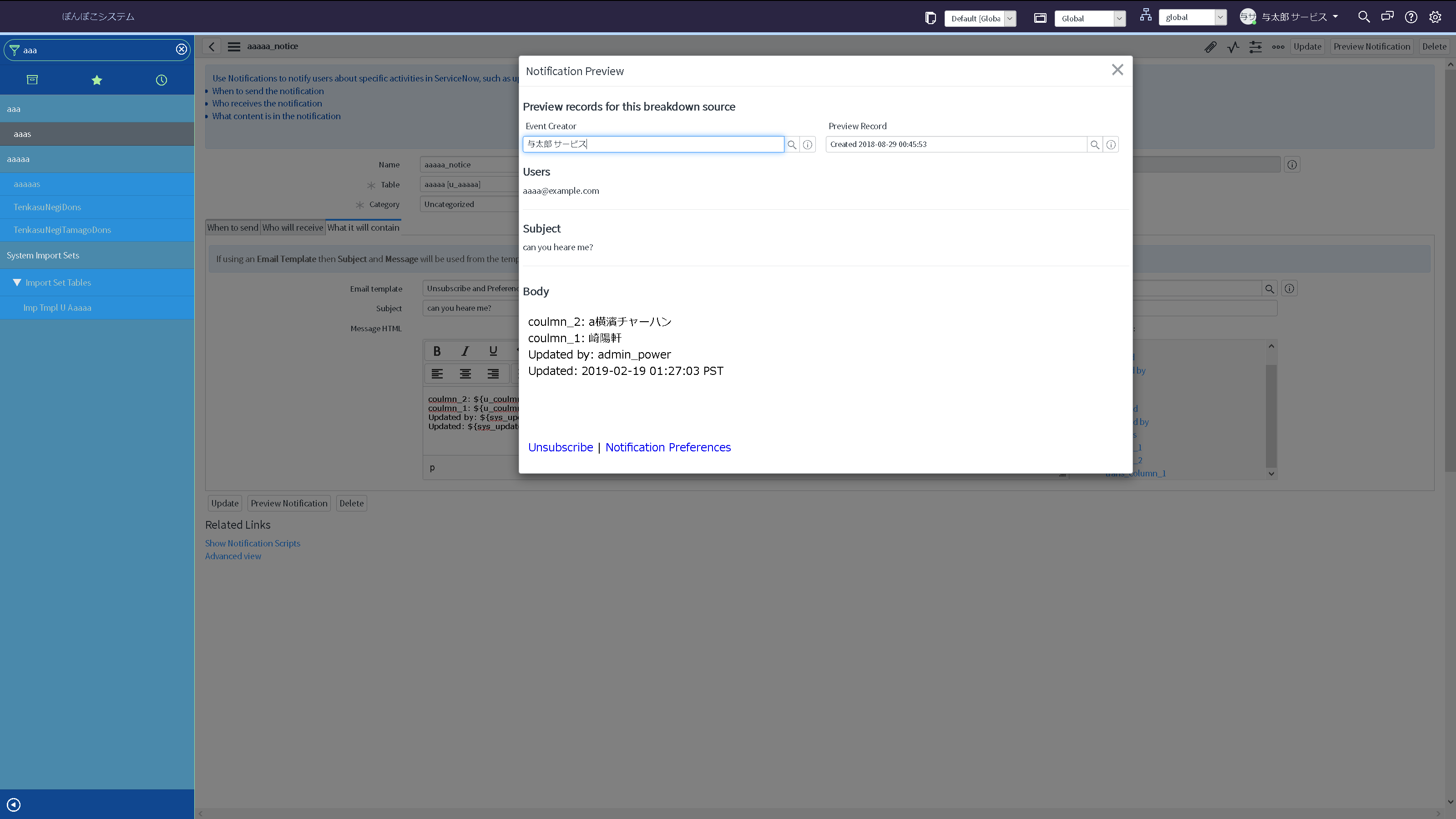This screenshot has height=819, width=1456.
Task: Open the help question mark icon
Action: tap(1411, 17)
